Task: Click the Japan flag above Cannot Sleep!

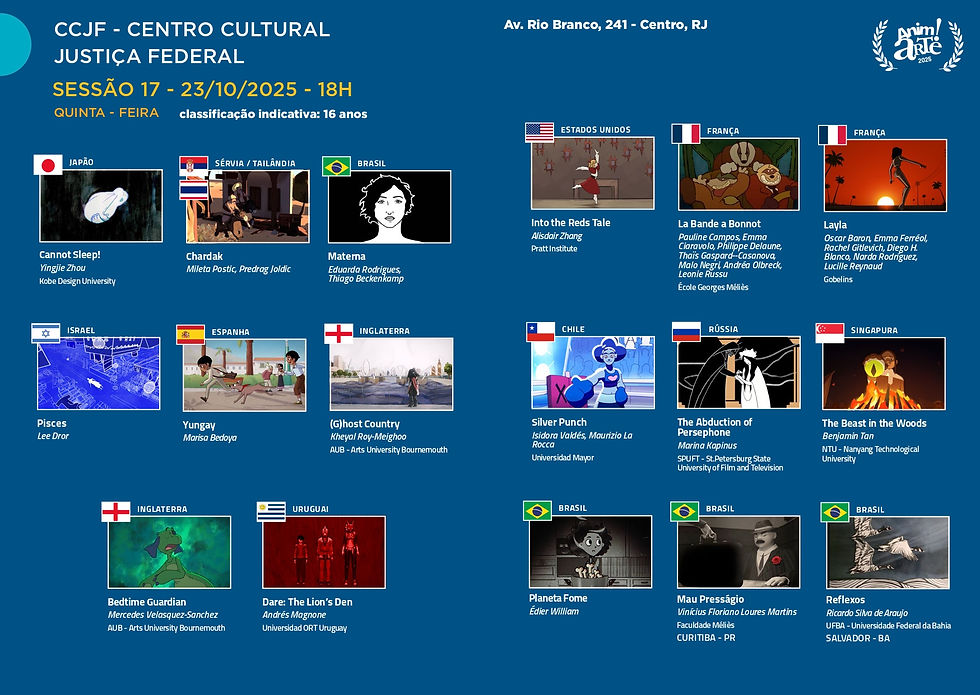Action: (x=48, y=164)
